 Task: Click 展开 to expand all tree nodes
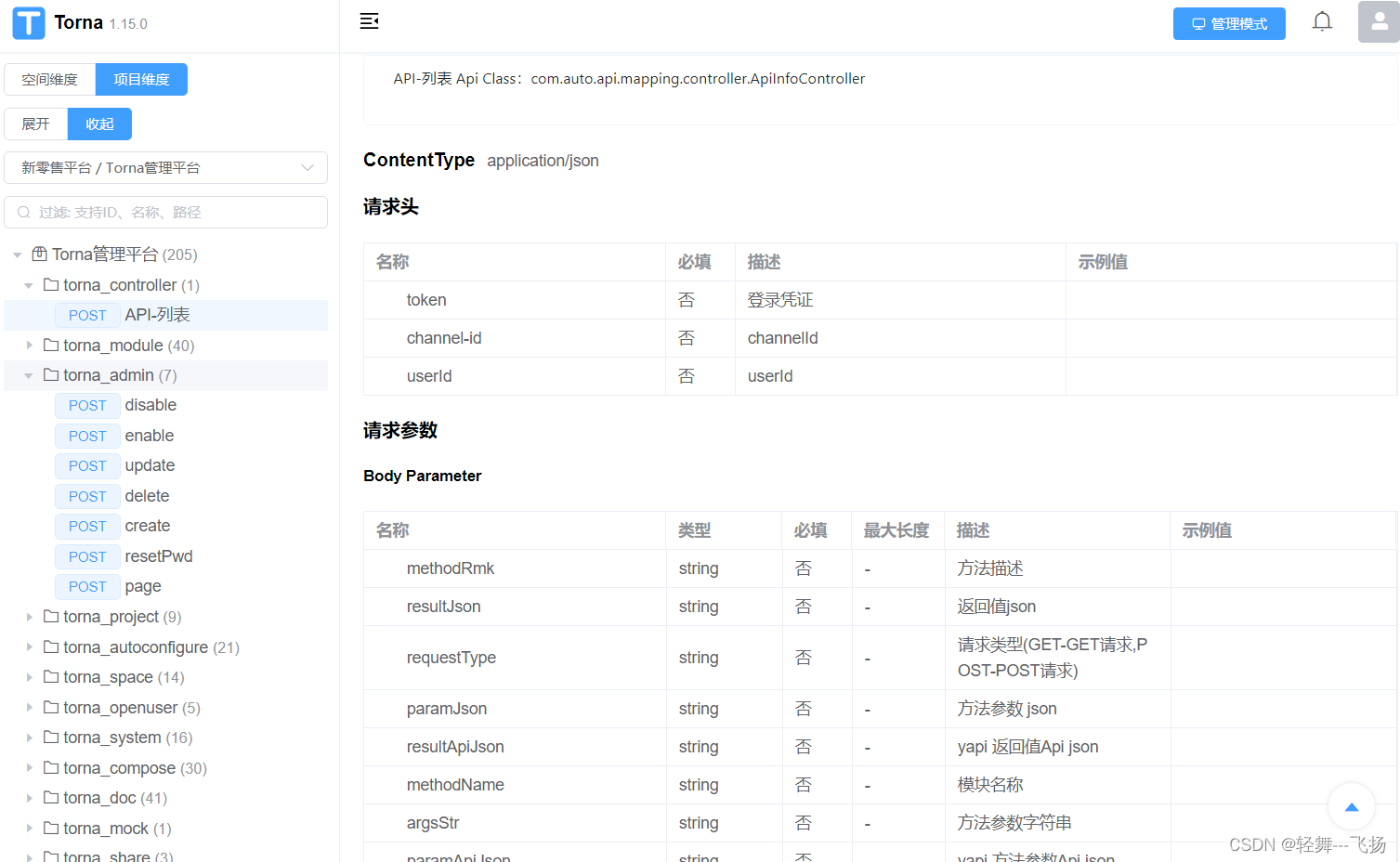coord(36,124)
